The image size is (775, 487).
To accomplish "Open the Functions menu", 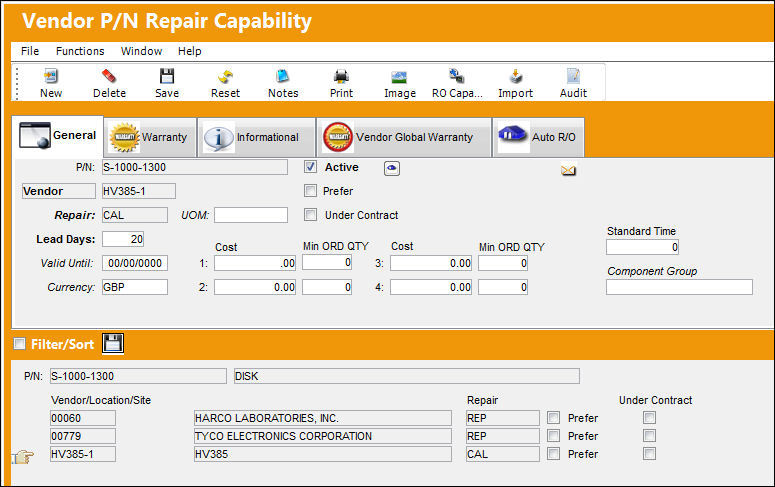I will click(80, 51).
